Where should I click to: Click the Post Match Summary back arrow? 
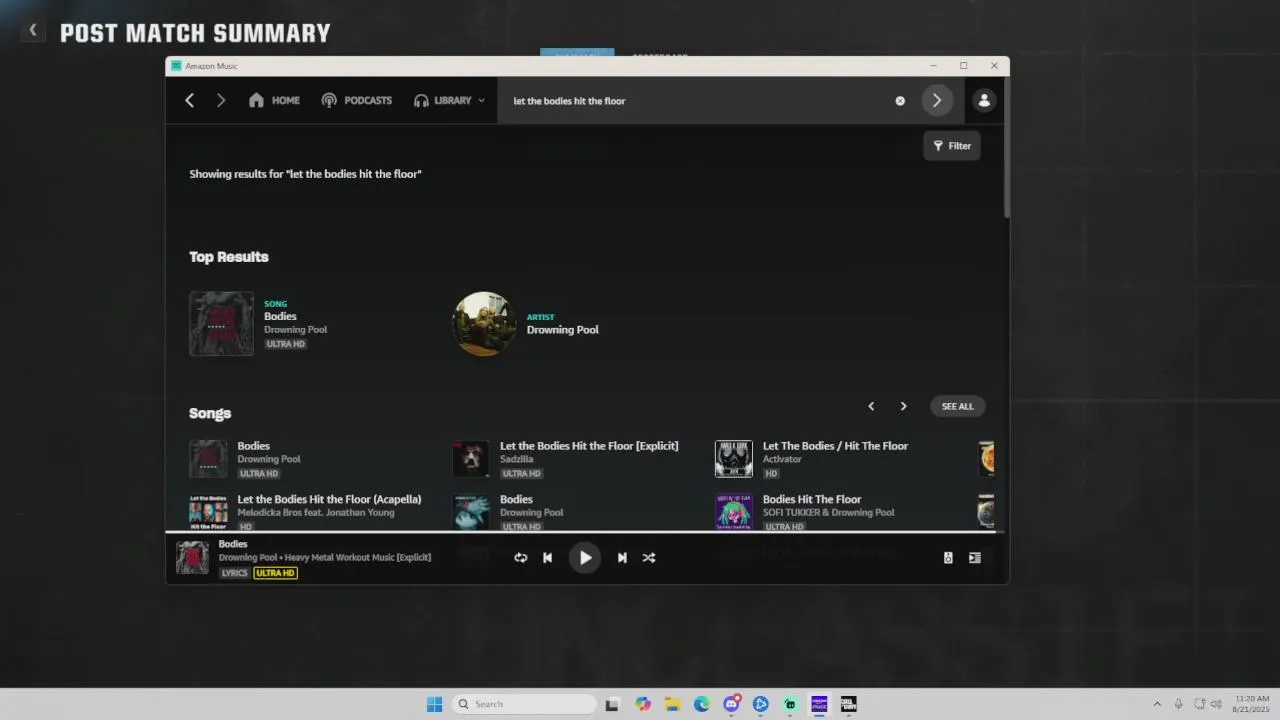point(32,31)
